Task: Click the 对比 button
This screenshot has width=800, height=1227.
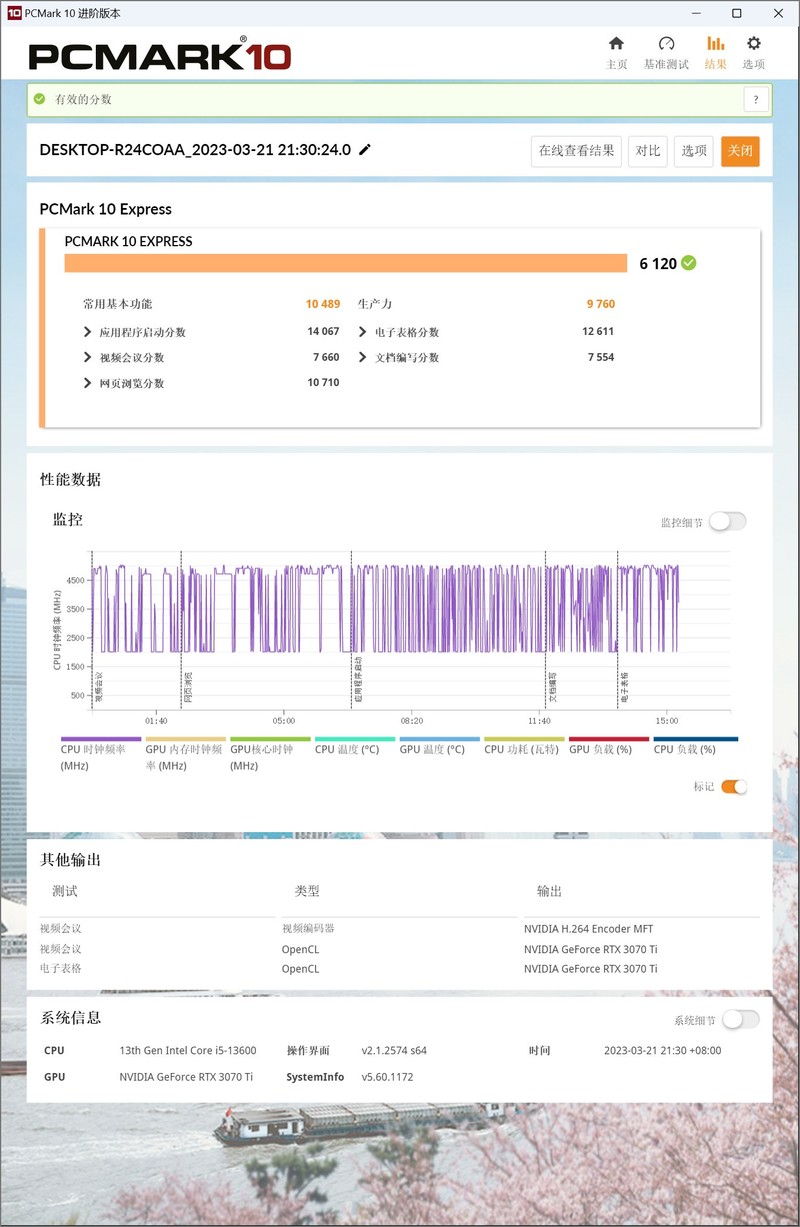Action: [647, 151]
